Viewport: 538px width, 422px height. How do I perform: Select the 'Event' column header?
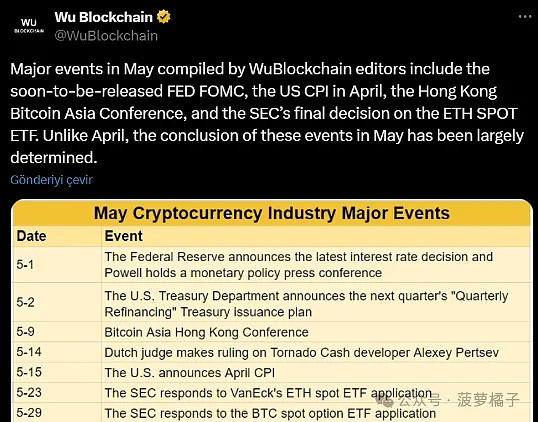pyautogui.click(x=124, y=236)
